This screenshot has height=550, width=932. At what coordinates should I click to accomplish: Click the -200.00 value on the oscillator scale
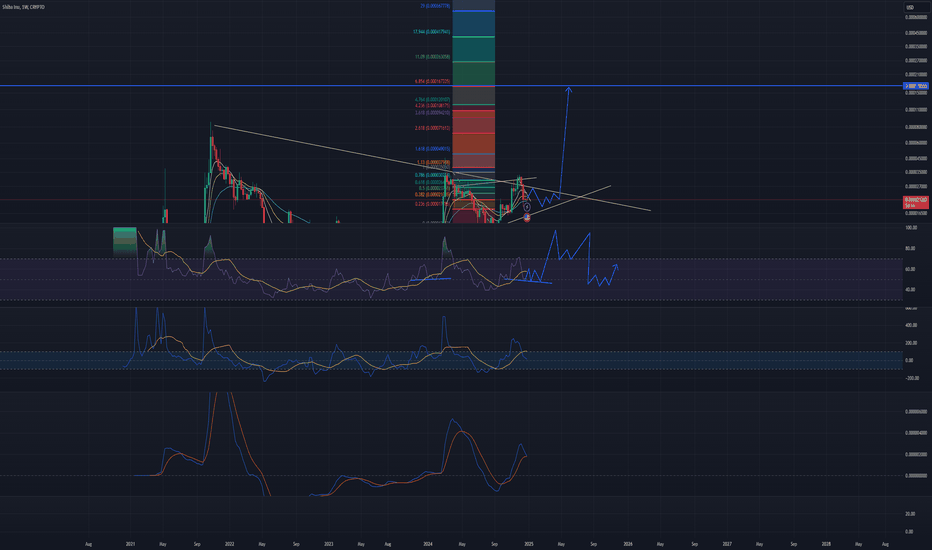point(912,378)
